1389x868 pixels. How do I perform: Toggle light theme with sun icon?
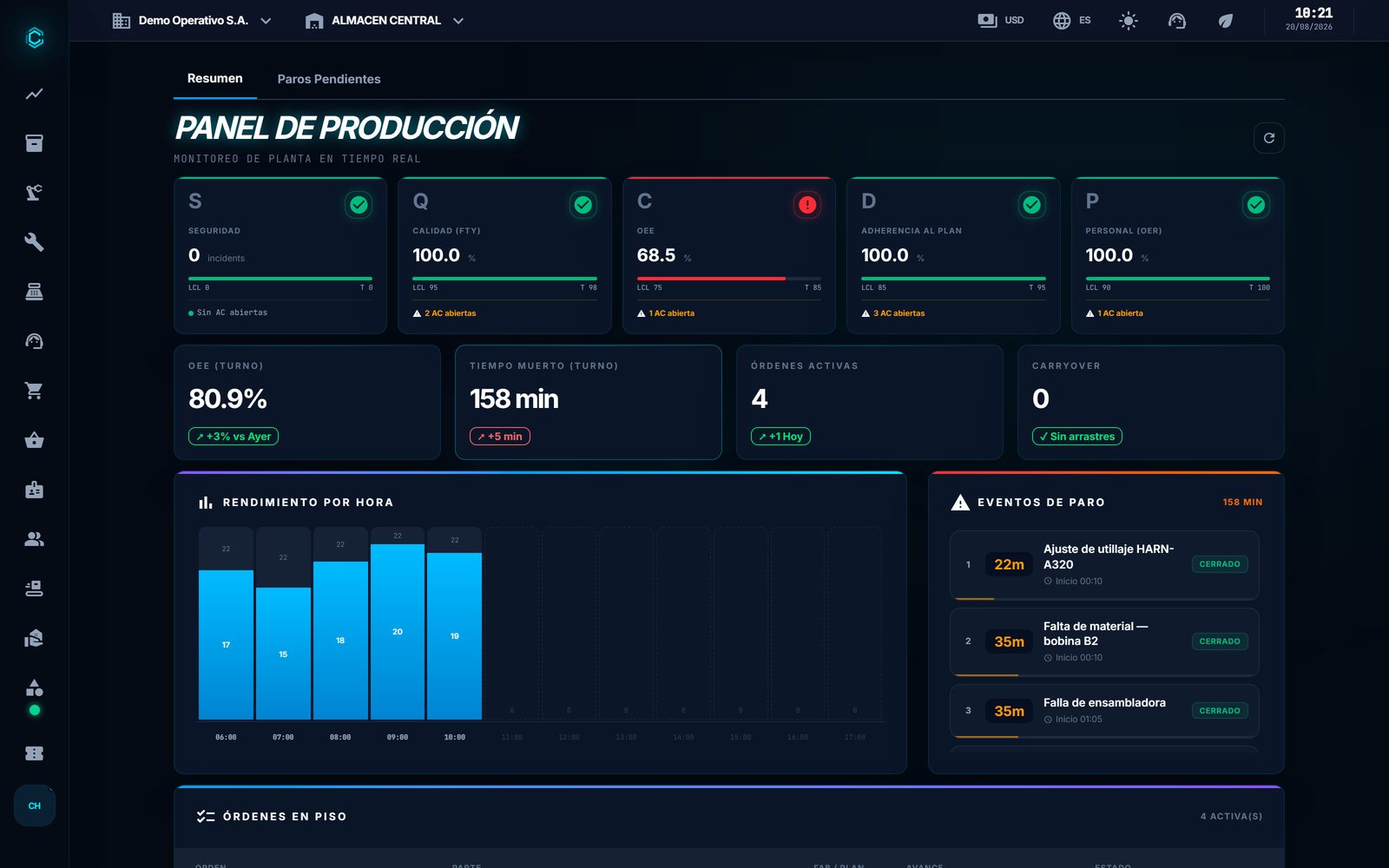click(1128, 21)
